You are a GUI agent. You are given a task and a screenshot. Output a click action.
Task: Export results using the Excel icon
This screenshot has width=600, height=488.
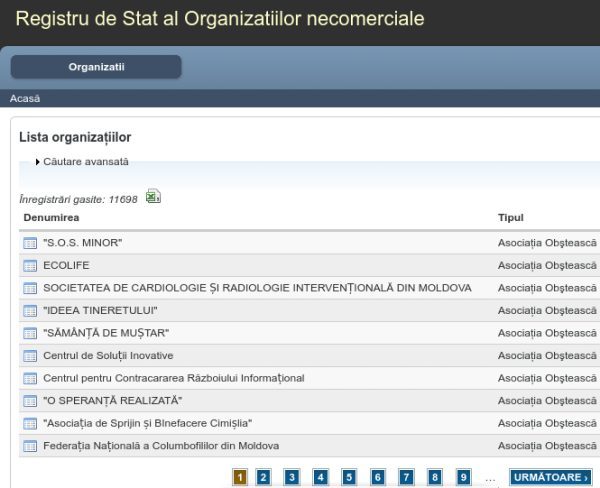coord(153,196)
